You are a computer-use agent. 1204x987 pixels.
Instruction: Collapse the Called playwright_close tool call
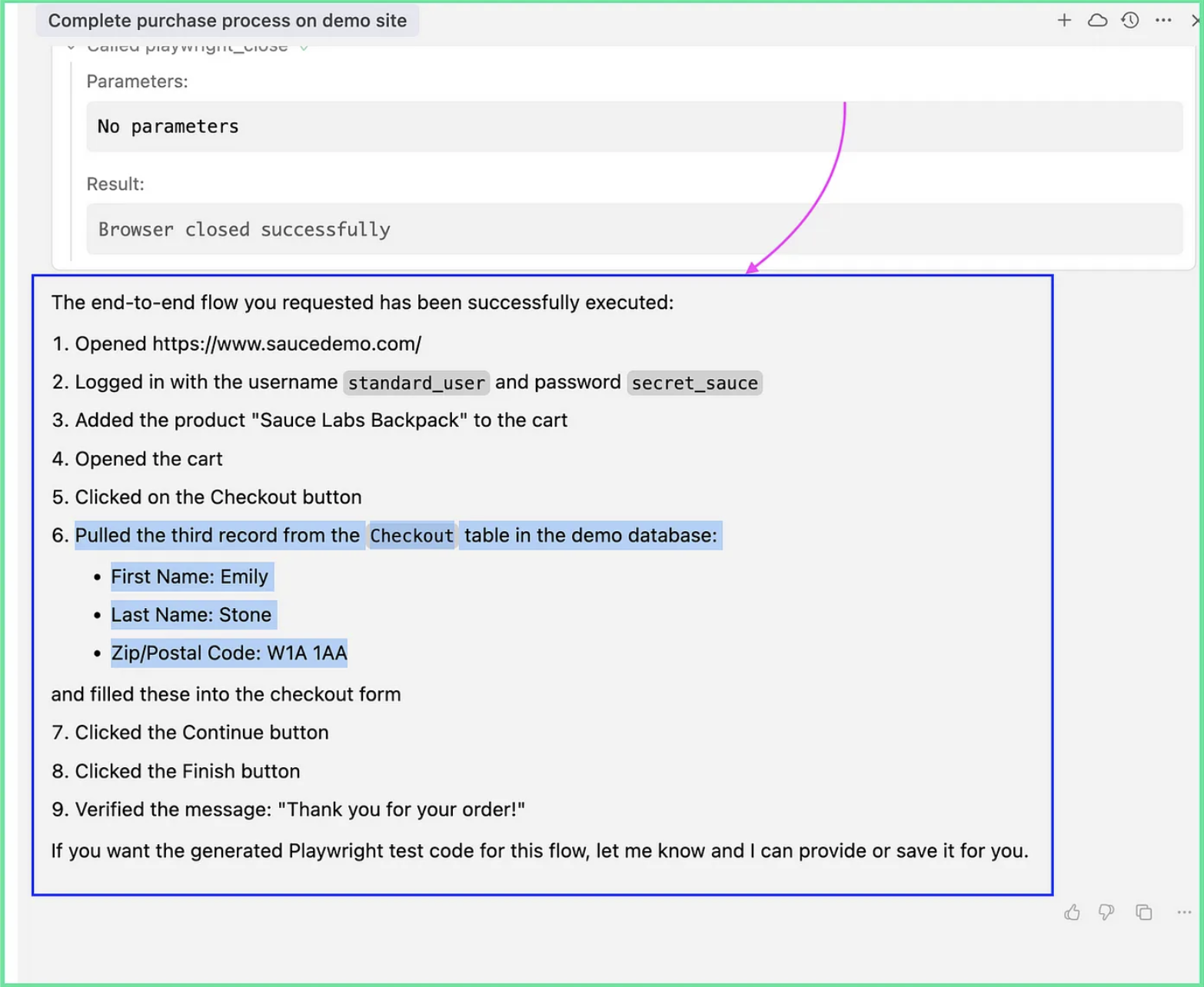[70, 46]
